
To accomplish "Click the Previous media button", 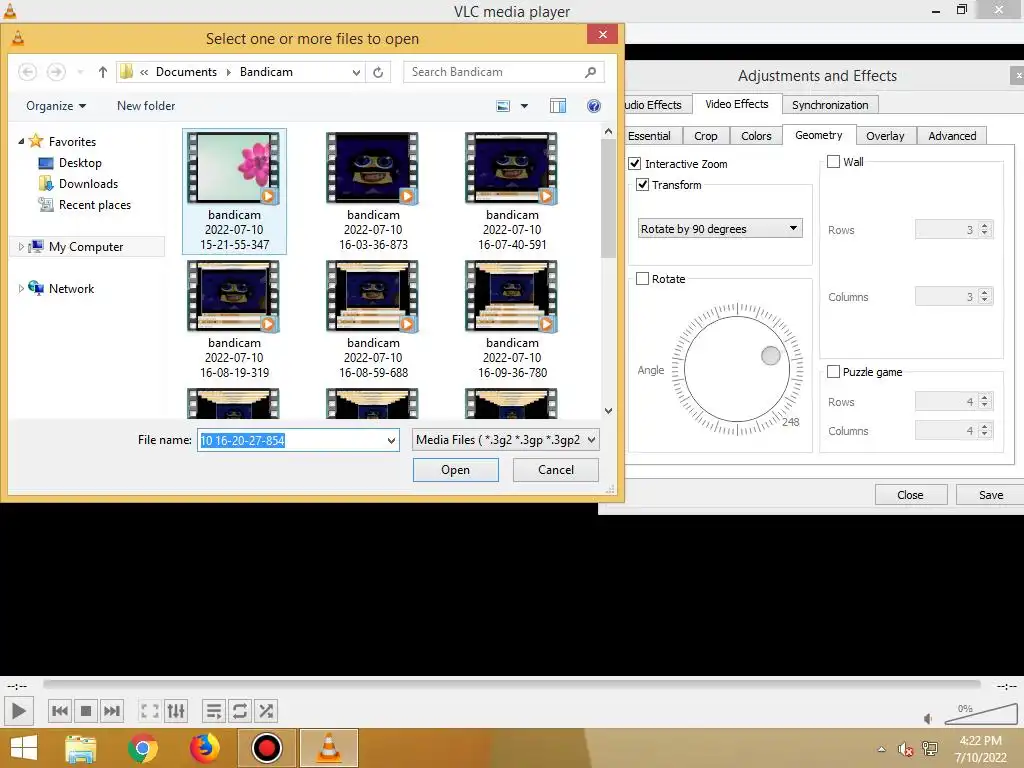I will pyautogui.click(x=59, y=711).
